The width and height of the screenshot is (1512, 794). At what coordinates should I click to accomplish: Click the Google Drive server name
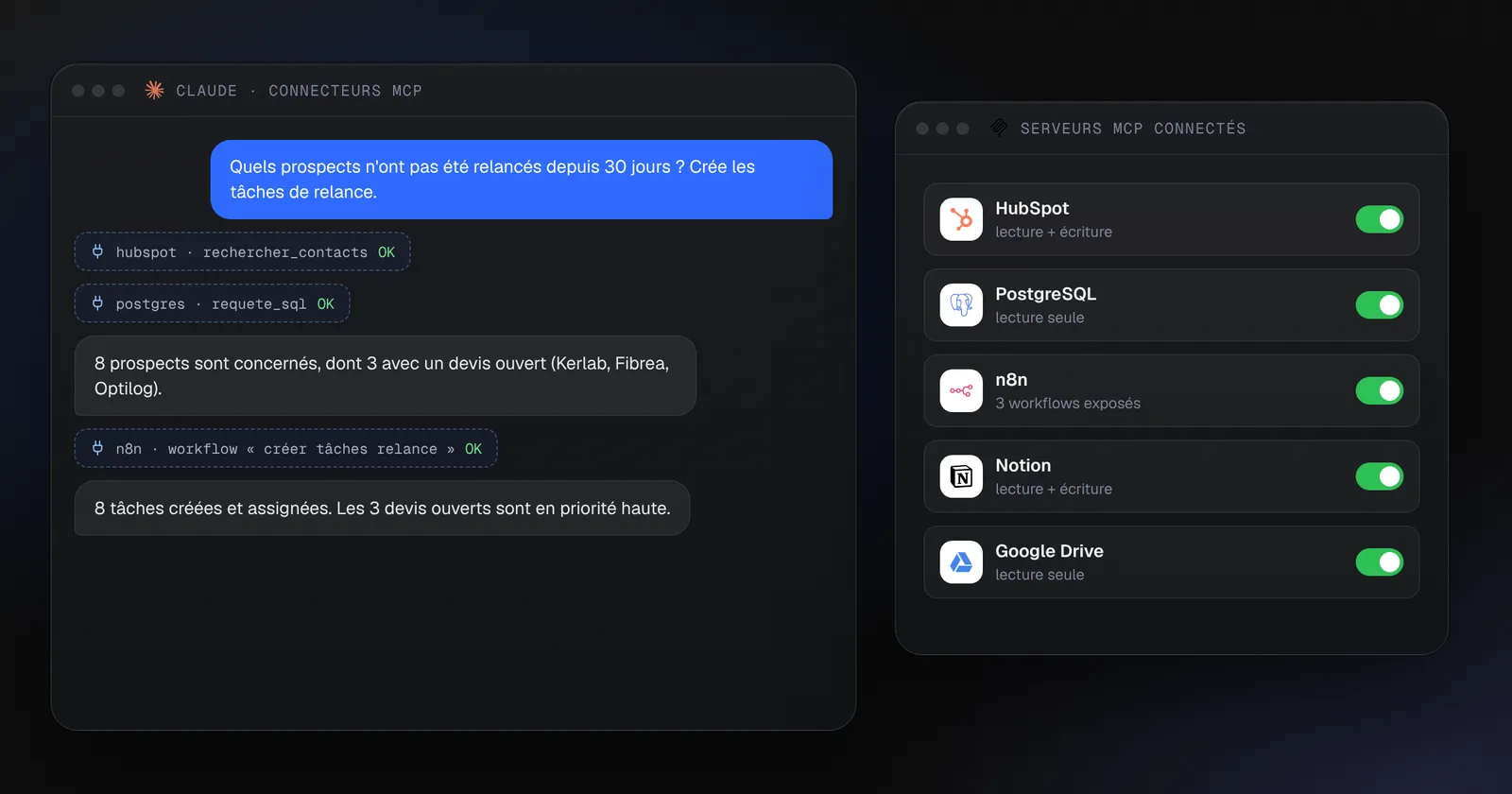(1050, 551)
